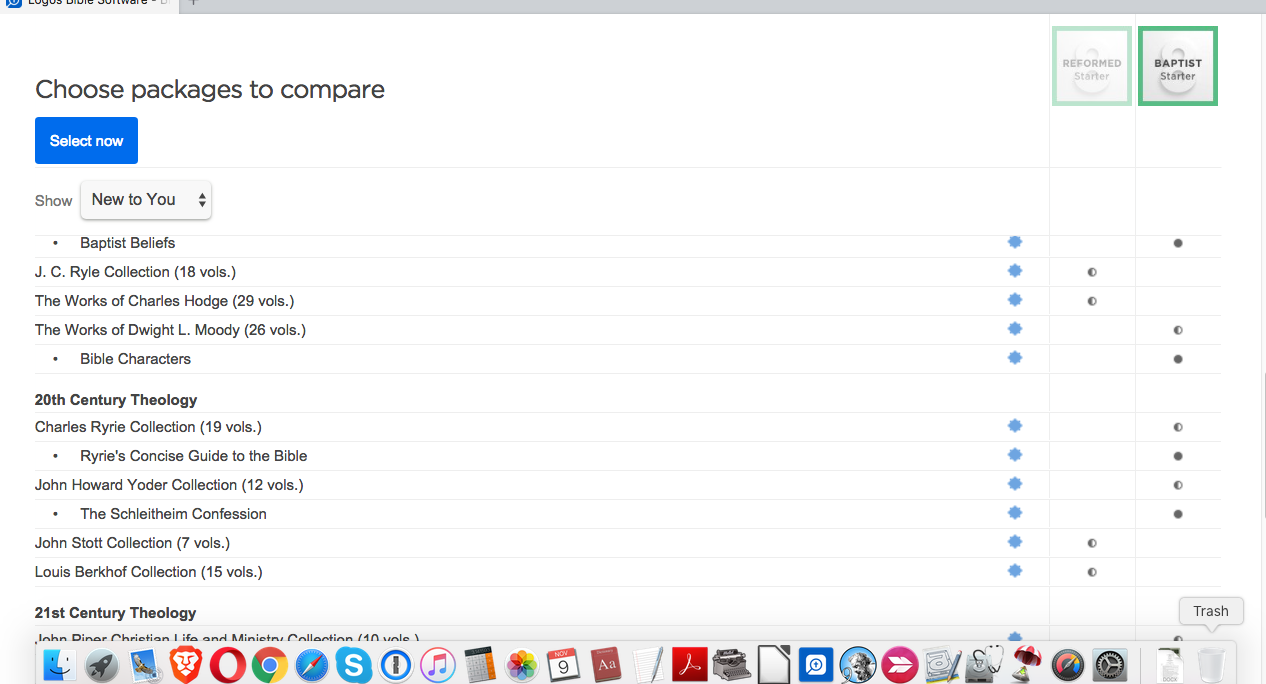The image size is (1266, 684).
Task: Open Mail app with eagle stamp icon
Action: (144, 664)
